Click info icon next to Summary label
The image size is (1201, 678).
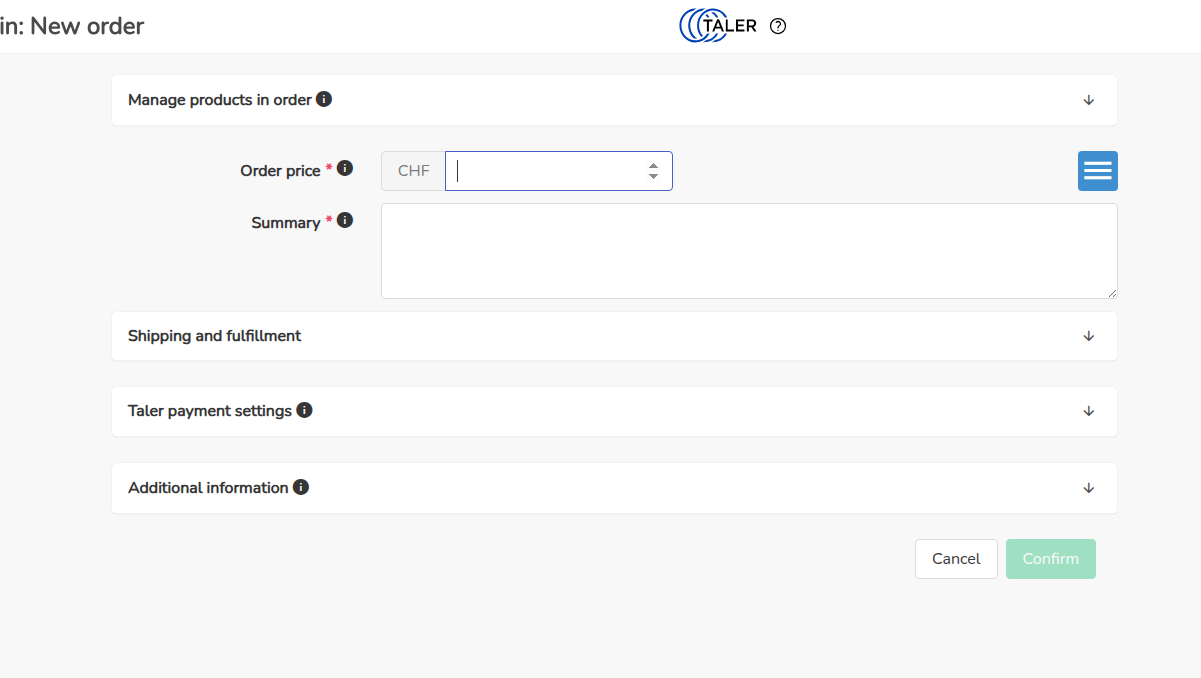click(345, 220)
